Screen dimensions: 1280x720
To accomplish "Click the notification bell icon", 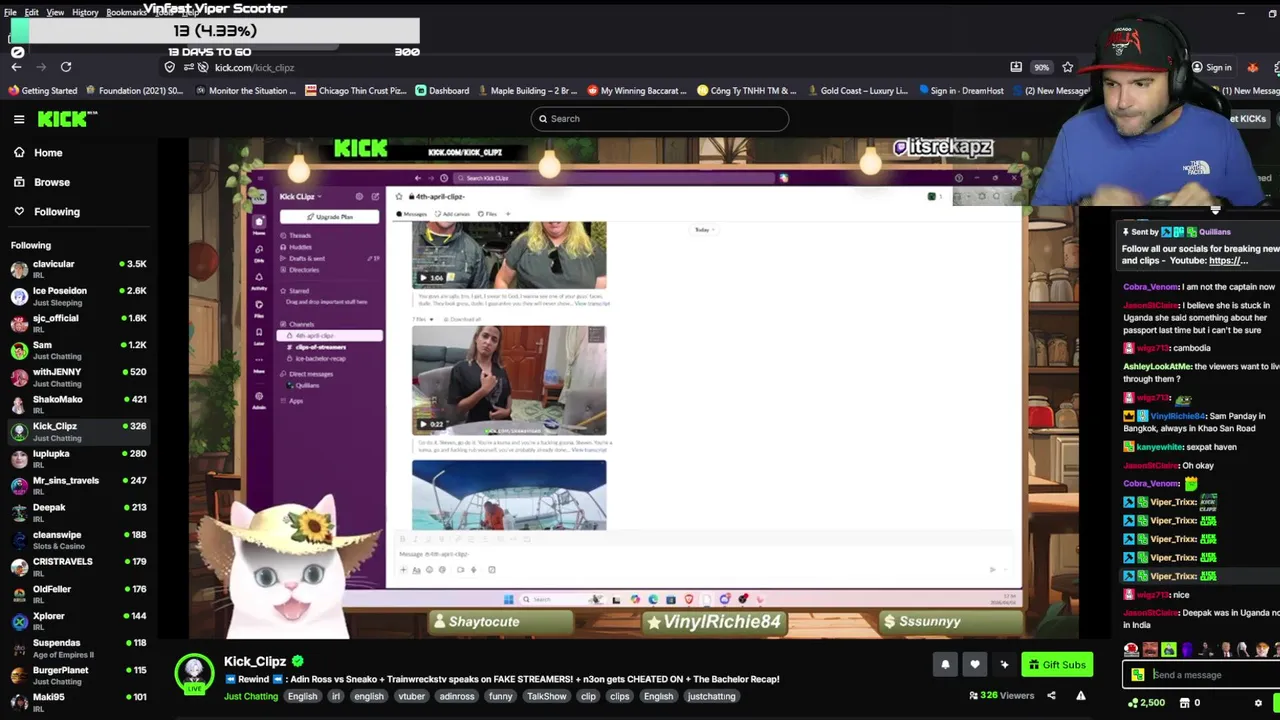I will coord(945,664).
